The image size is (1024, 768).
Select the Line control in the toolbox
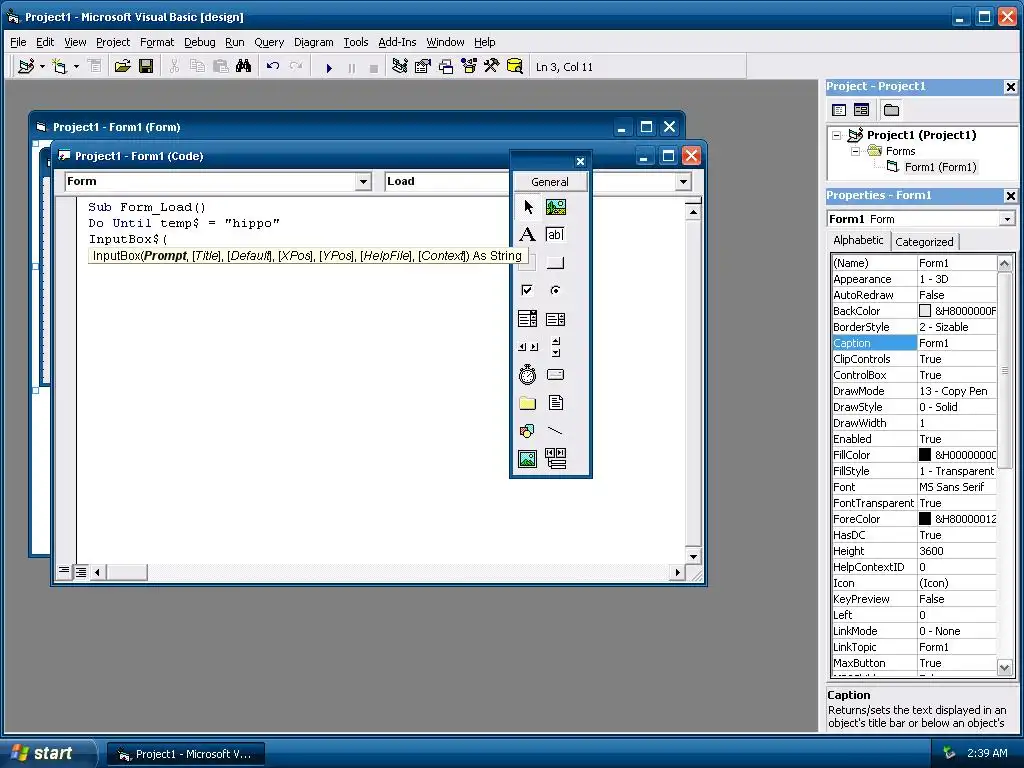click(556, 431)
